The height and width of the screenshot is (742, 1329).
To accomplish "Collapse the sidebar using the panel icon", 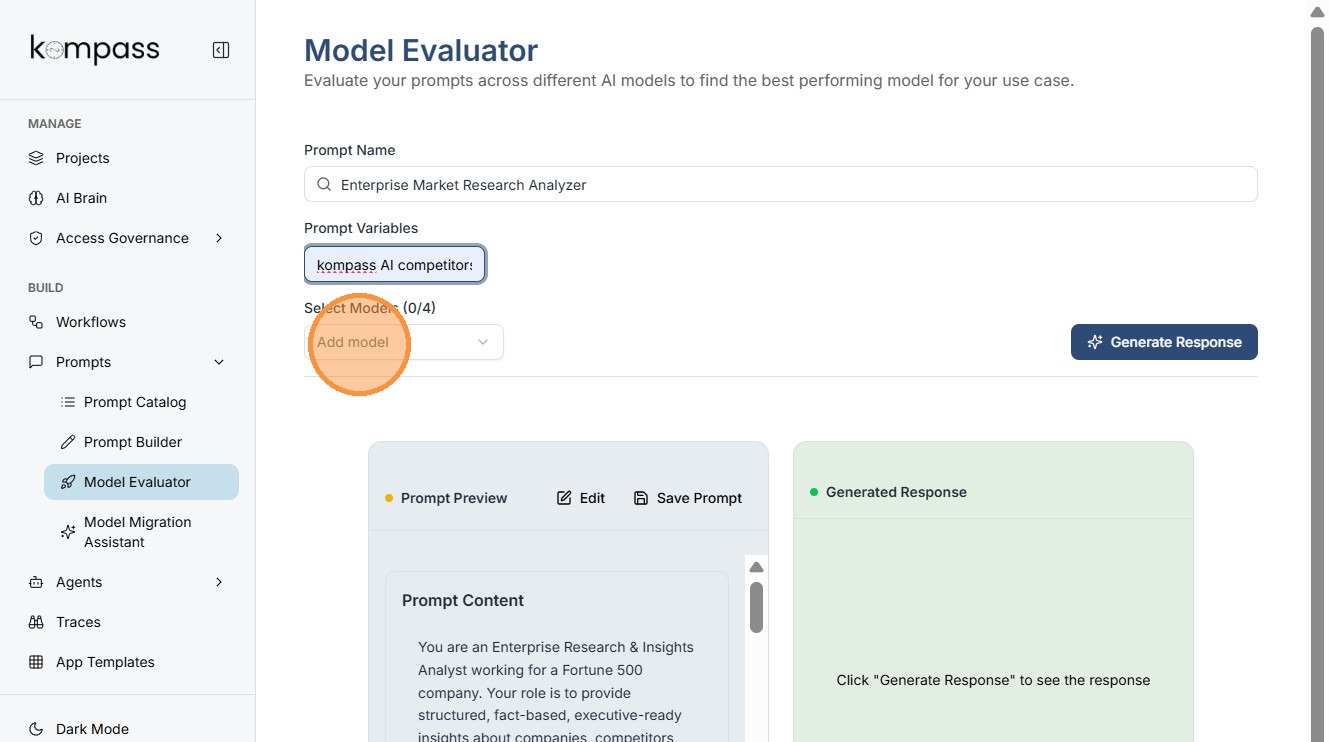I will coord(221,50).
